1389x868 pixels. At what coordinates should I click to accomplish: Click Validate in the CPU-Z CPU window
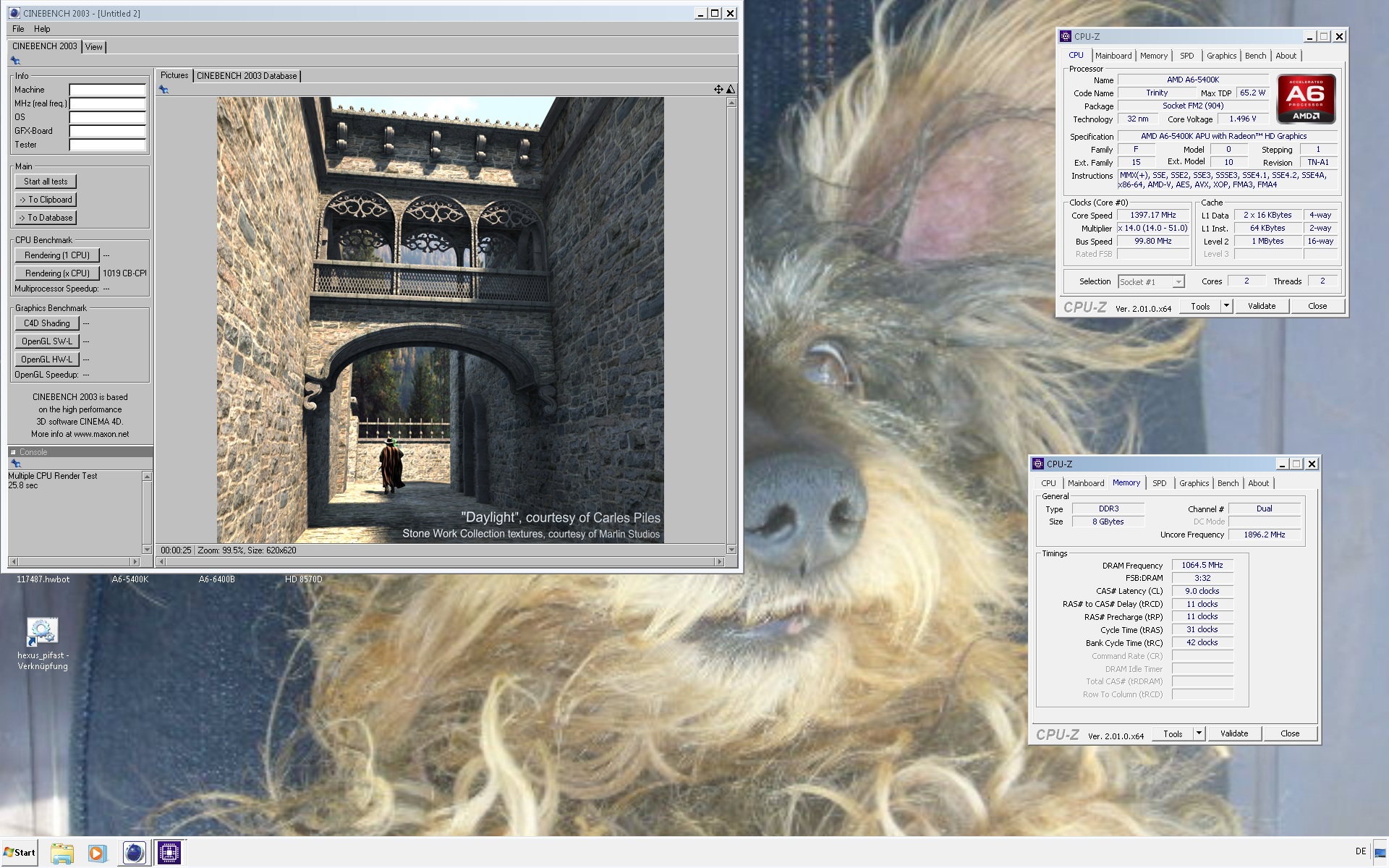[x=1262, y=306]
